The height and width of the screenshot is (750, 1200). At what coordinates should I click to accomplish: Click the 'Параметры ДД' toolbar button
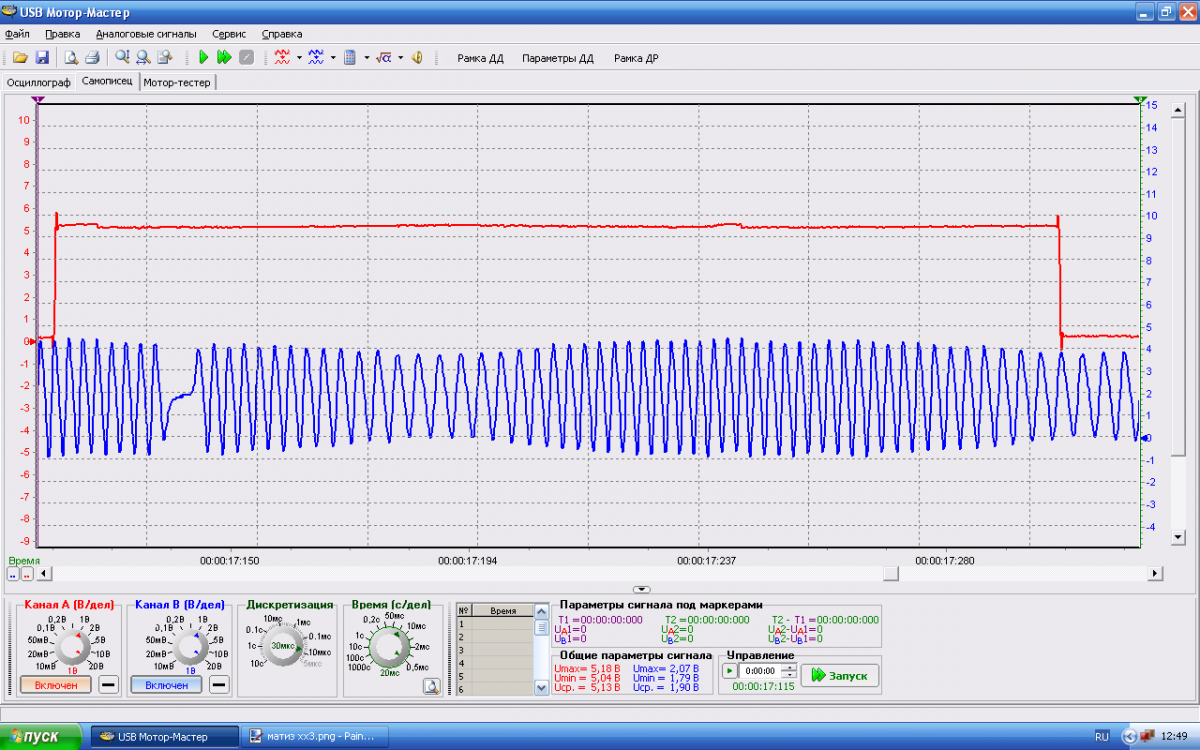click(557, 58)
